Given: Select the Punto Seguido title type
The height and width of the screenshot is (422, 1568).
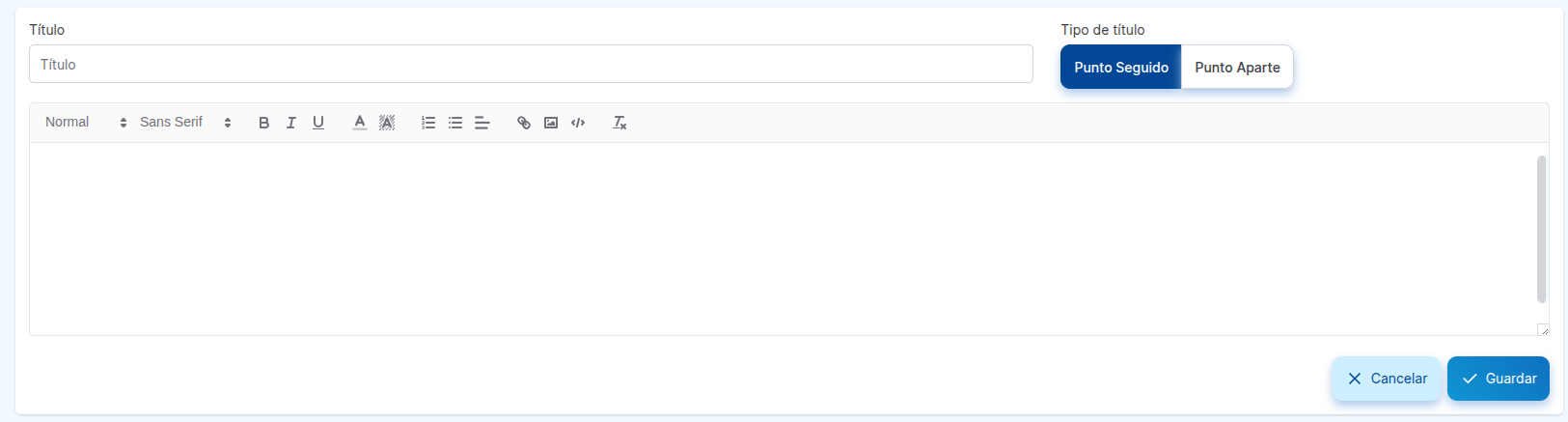Looking at the screenshot, I should [1120, 68].
